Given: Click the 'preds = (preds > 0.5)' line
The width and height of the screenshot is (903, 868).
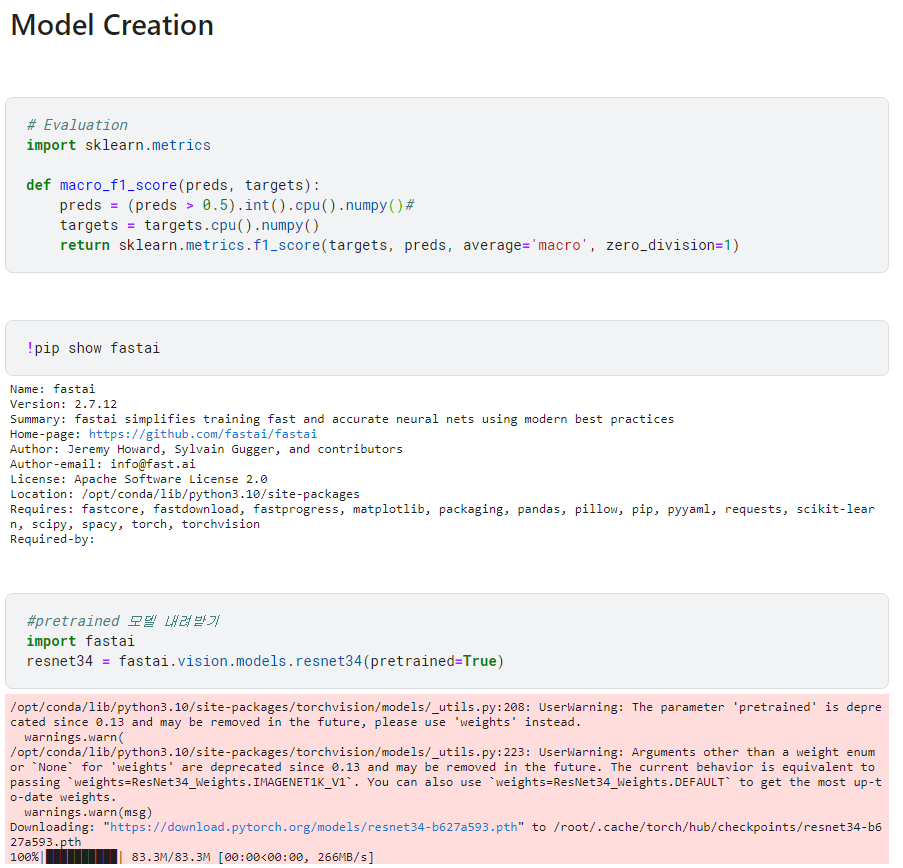Looking at the screenshot, I should [x=237, y=205].
